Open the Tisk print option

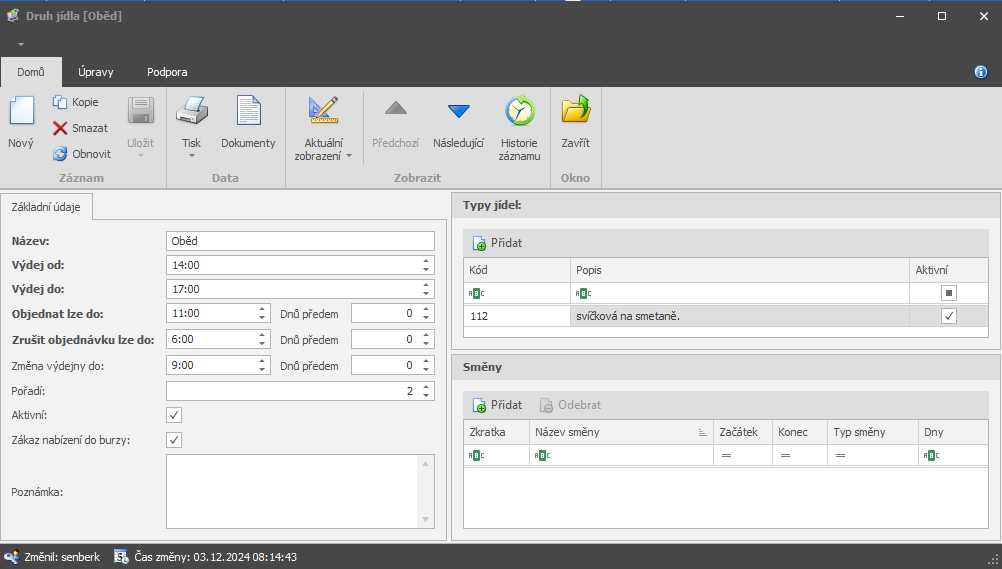tap(191, 123)
